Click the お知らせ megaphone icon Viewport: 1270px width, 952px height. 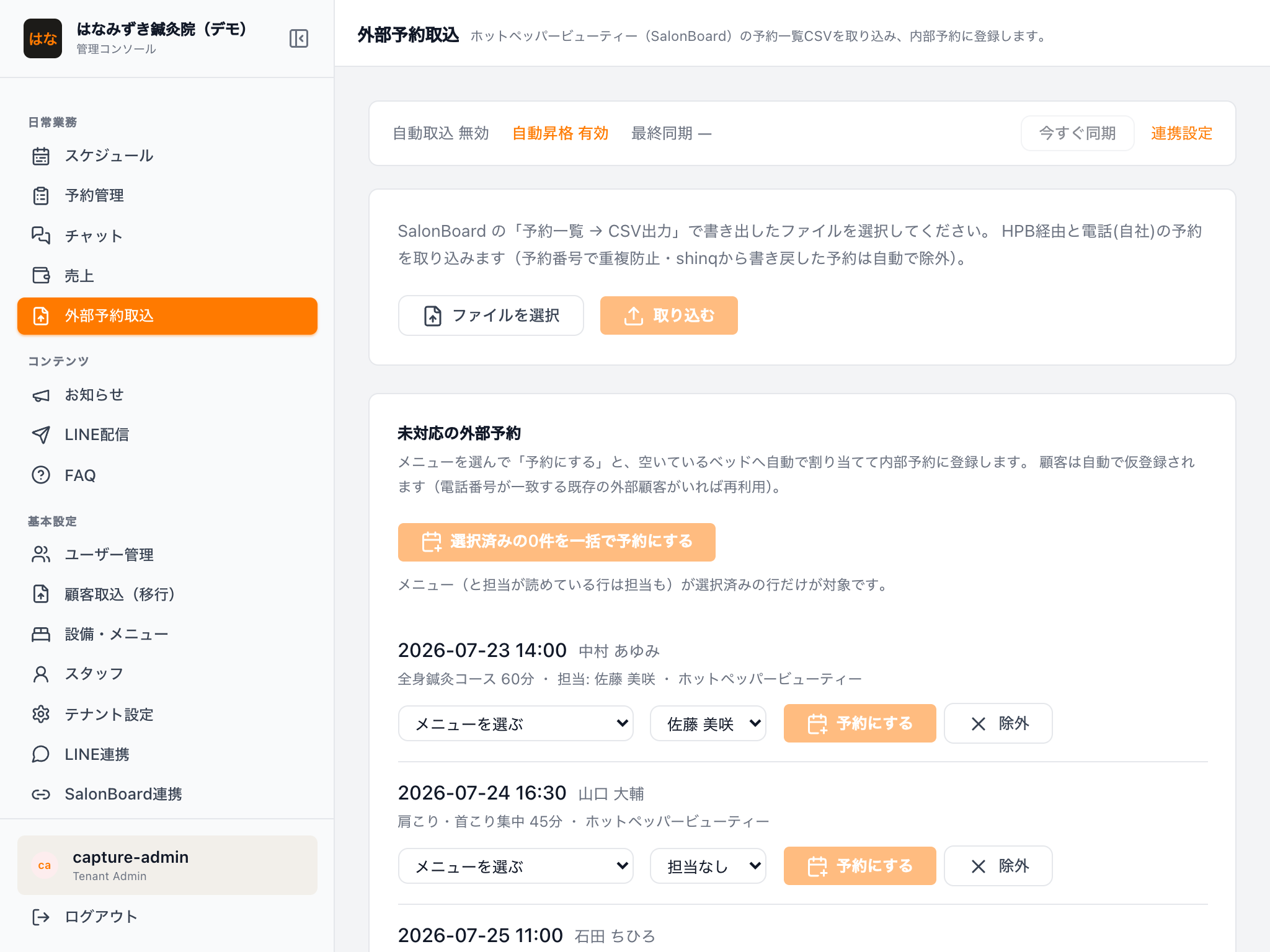[x=41, y=395]
